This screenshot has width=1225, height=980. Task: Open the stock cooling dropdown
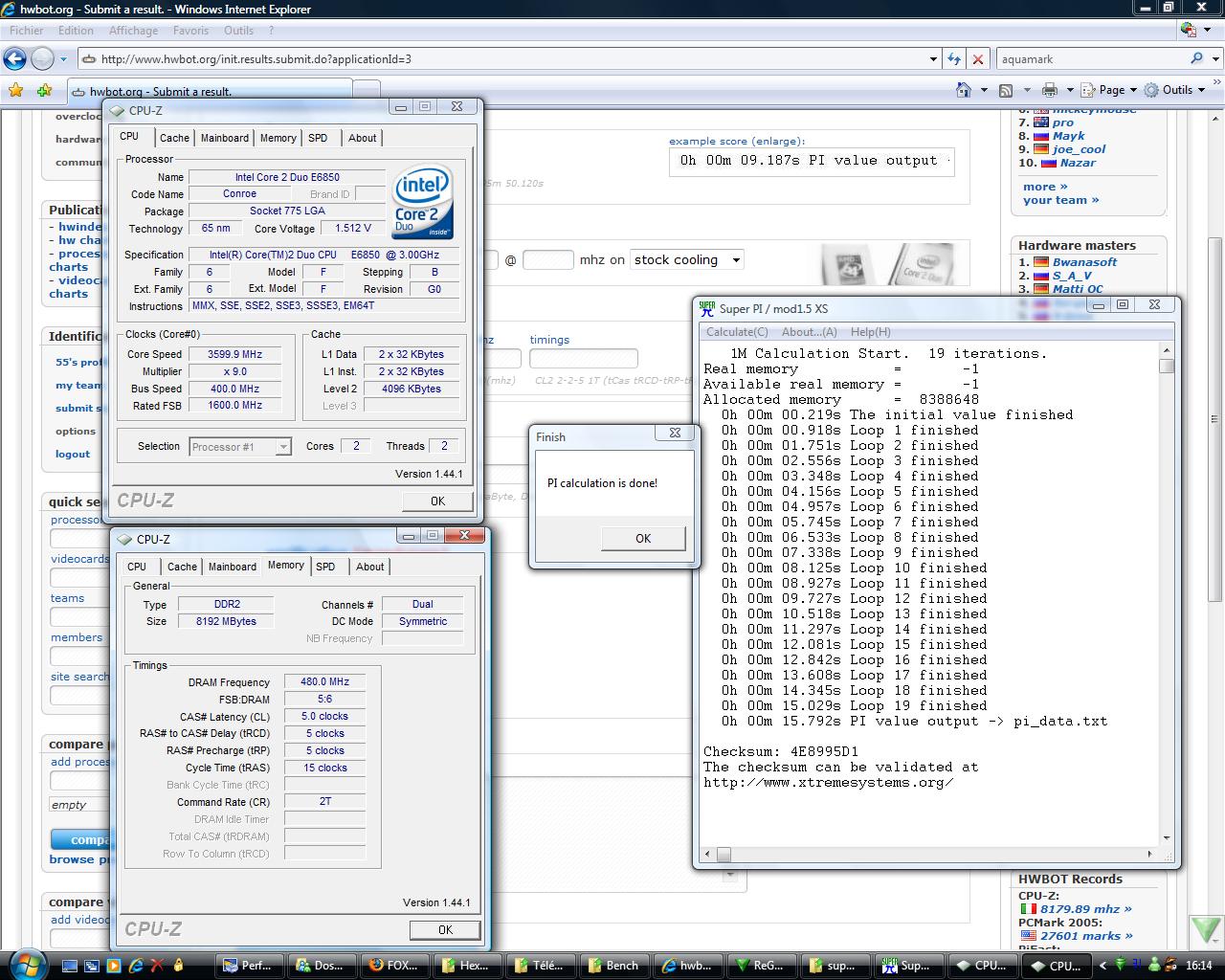tap(687, 259)
